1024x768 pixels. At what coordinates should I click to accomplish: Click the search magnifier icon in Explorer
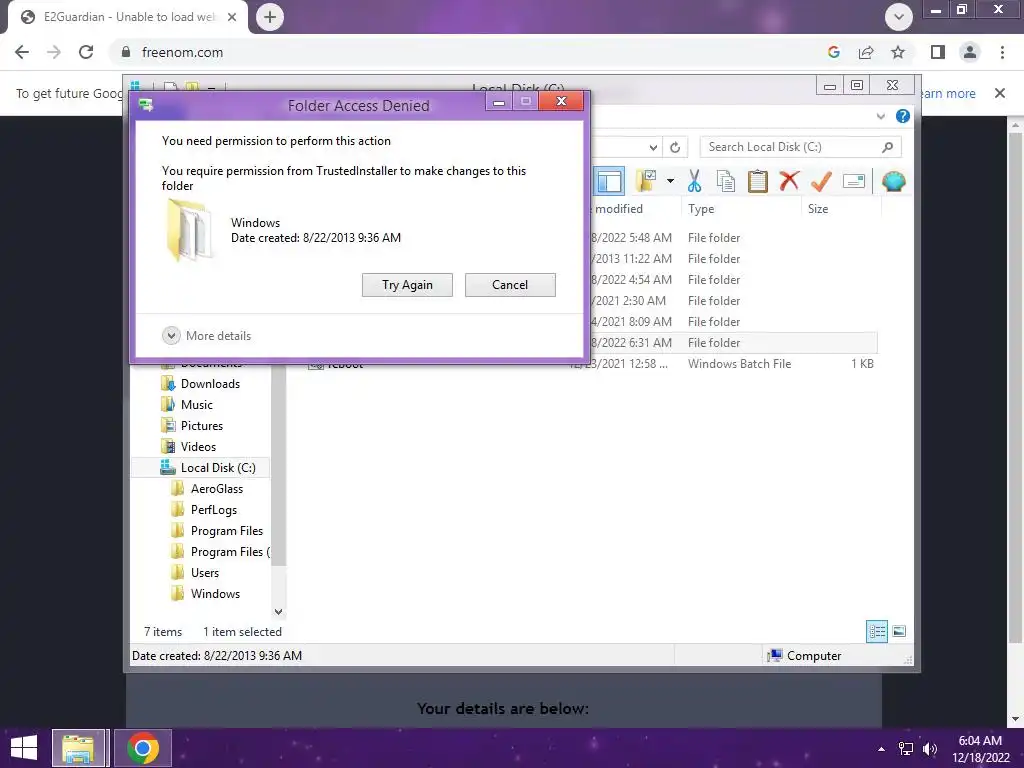[x=887, y=147]
